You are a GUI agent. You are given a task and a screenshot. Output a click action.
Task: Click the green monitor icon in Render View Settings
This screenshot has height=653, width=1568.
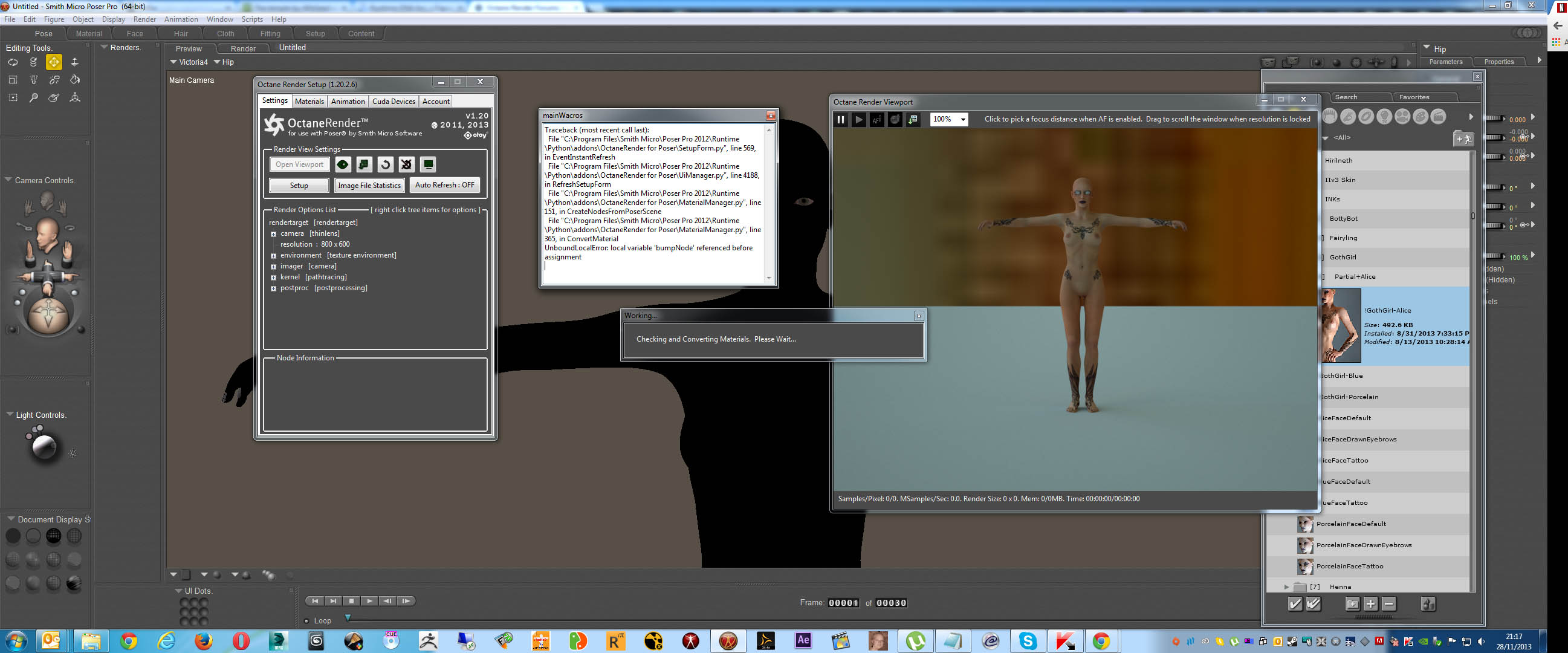(x=428, y=164)
